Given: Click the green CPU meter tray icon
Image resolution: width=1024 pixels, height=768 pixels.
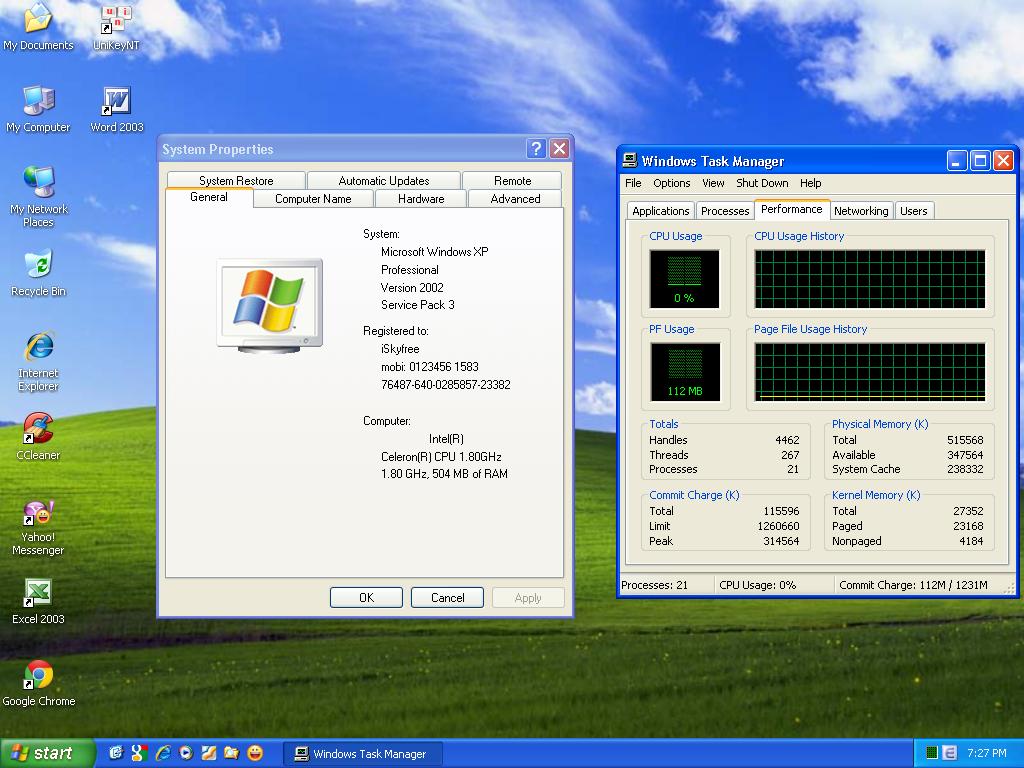Looking at the screenshot, I should click(932, 753).
